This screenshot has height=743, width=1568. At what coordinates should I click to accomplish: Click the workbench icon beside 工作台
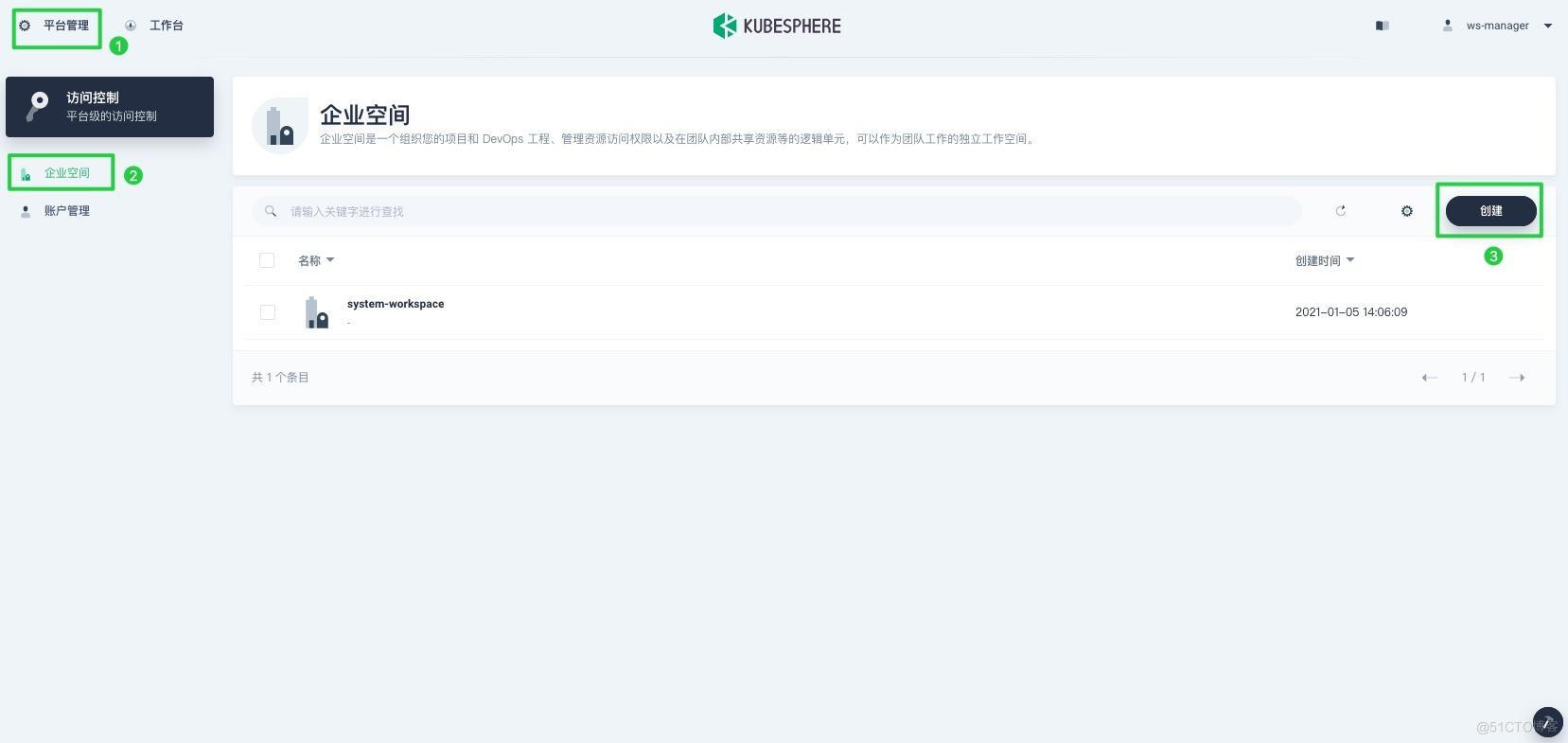tap(131, 26)
